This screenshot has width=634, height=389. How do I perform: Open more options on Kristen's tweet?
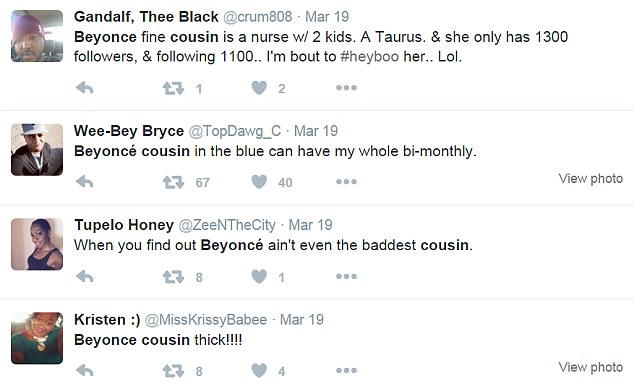point(346,370)
